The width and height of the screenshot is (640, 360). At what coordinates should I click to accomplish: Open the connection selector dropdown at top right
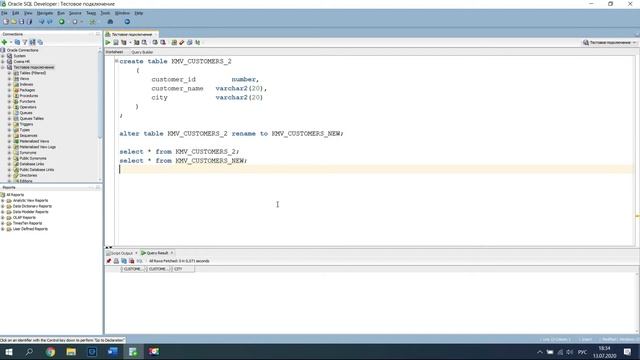pyautogui.click(x=609, y=42)
